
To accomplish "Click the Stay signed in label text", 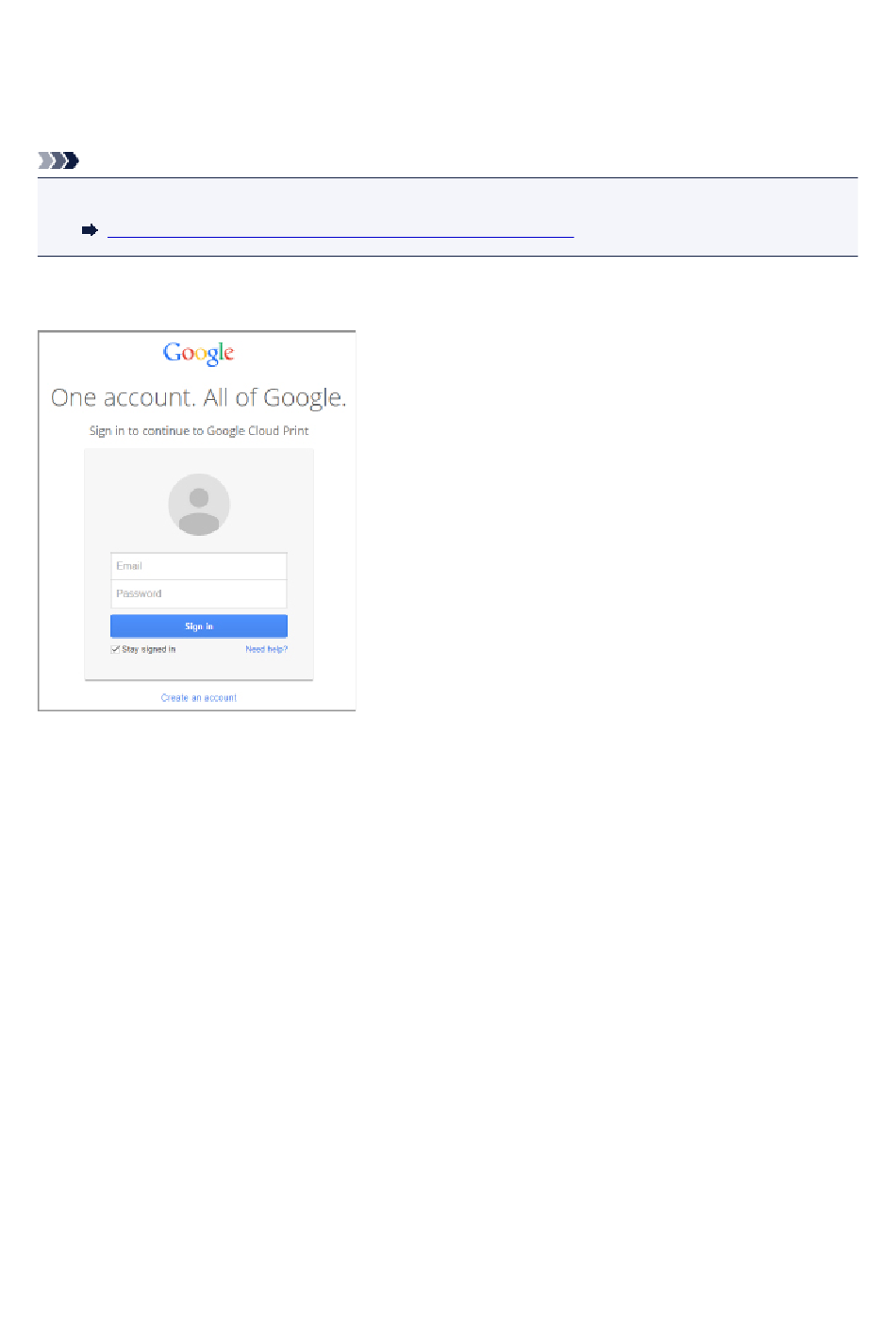I will click(x=149, y=649).
